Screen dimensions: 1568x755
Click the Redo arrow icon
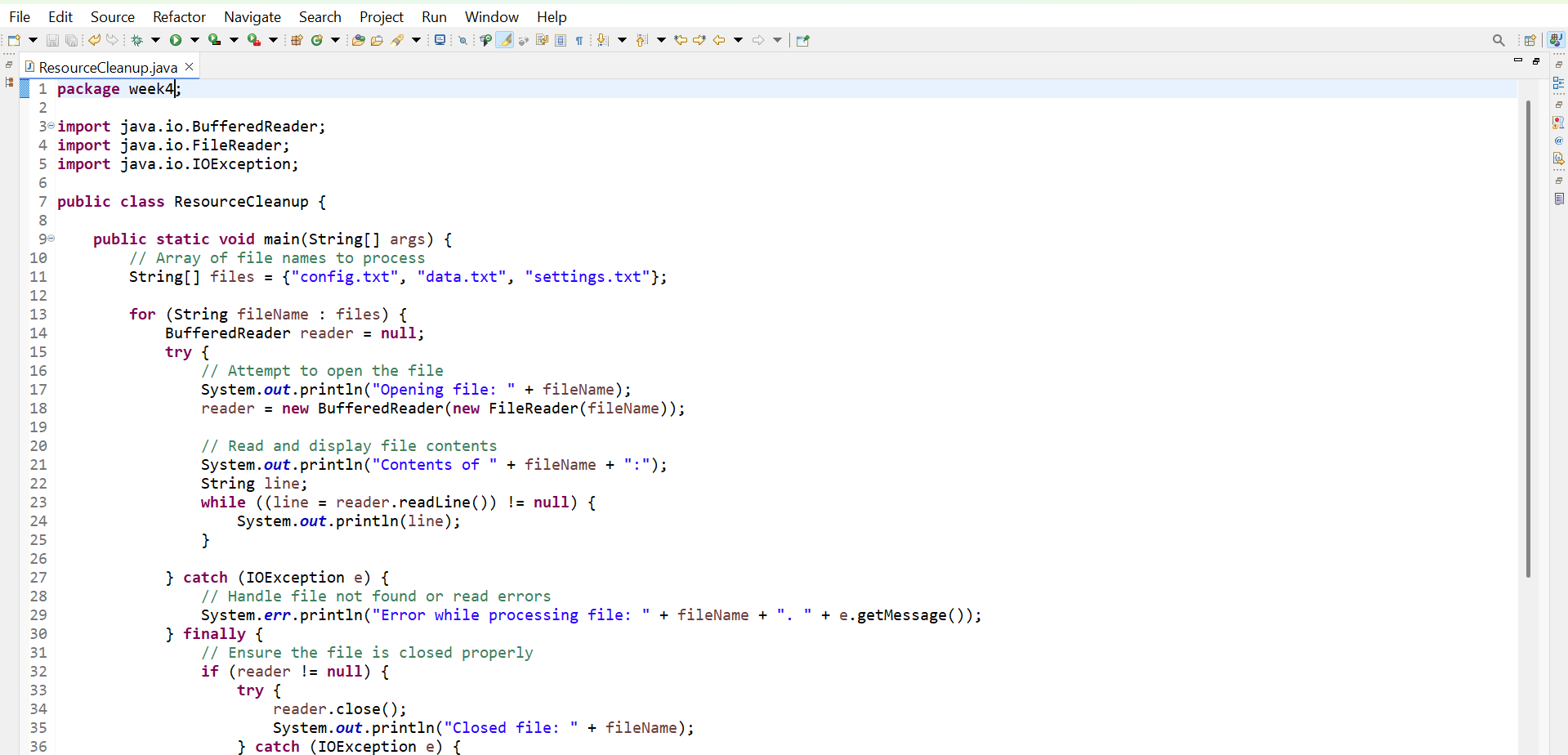pos(113,40)
